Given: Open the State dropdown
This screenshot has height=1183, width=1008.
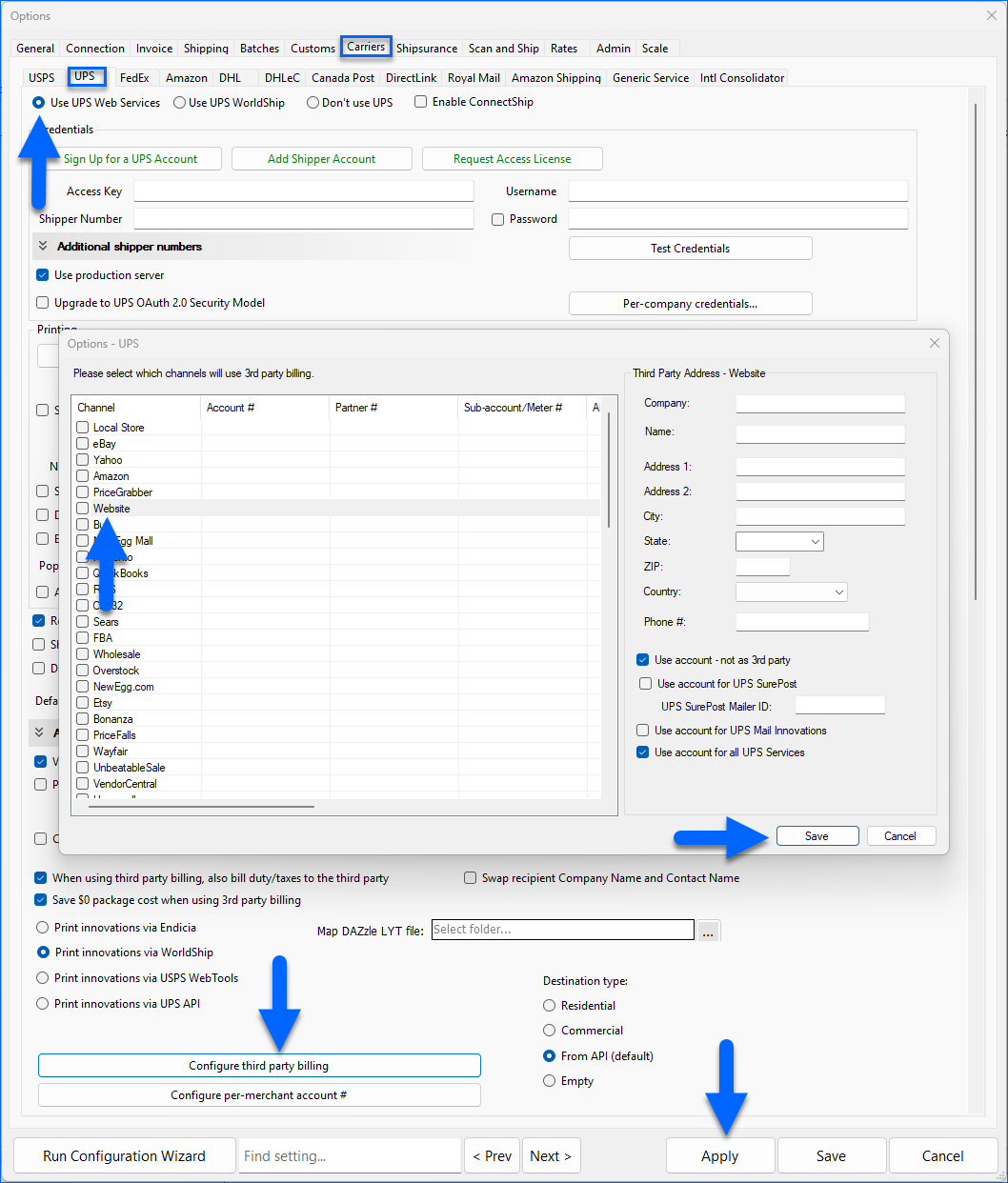Looking at the screenshot, I should pyautogui.click(x=779, y=541).
